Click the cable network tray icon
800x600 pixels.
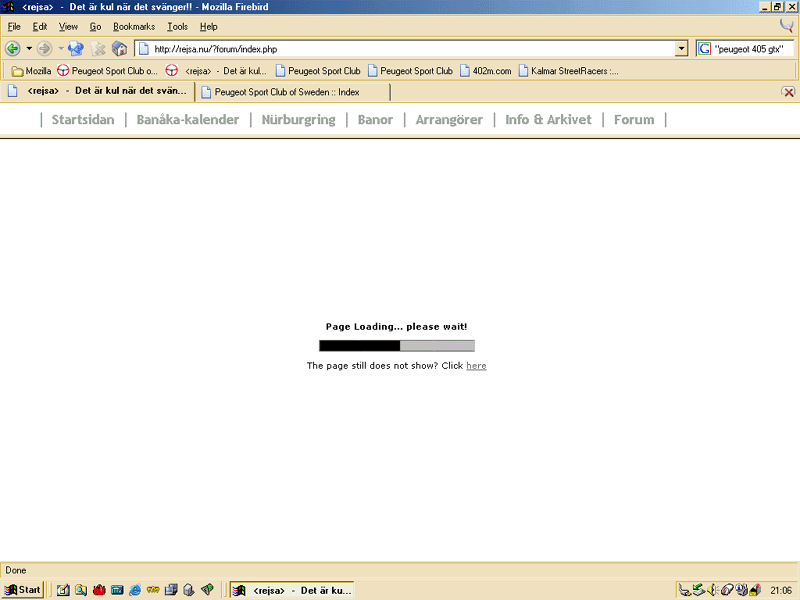click(x=685, y=590)
